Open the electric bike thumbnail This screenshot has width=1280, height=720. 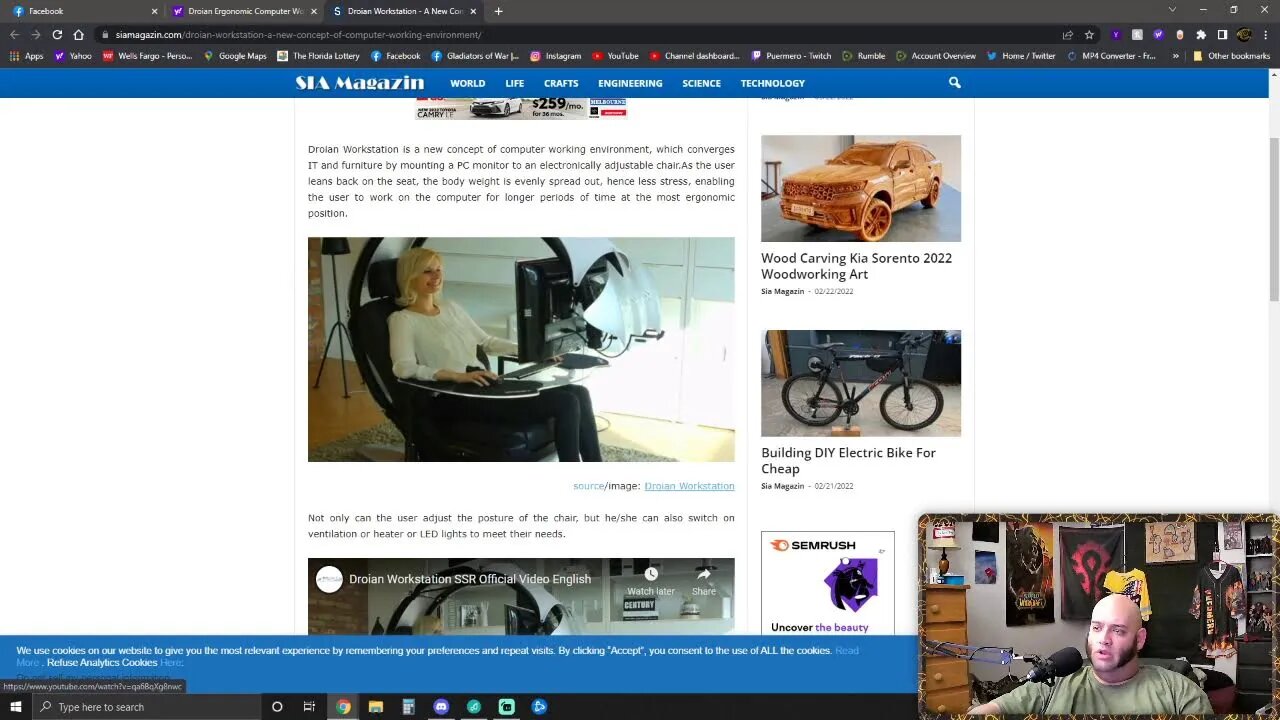861,383
